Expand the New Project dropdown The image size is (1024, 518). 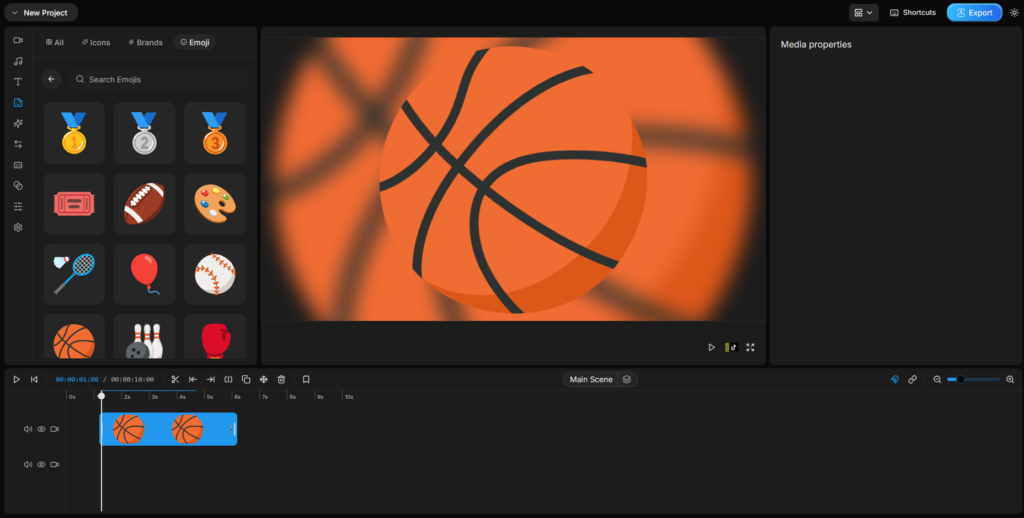(40, 13)
